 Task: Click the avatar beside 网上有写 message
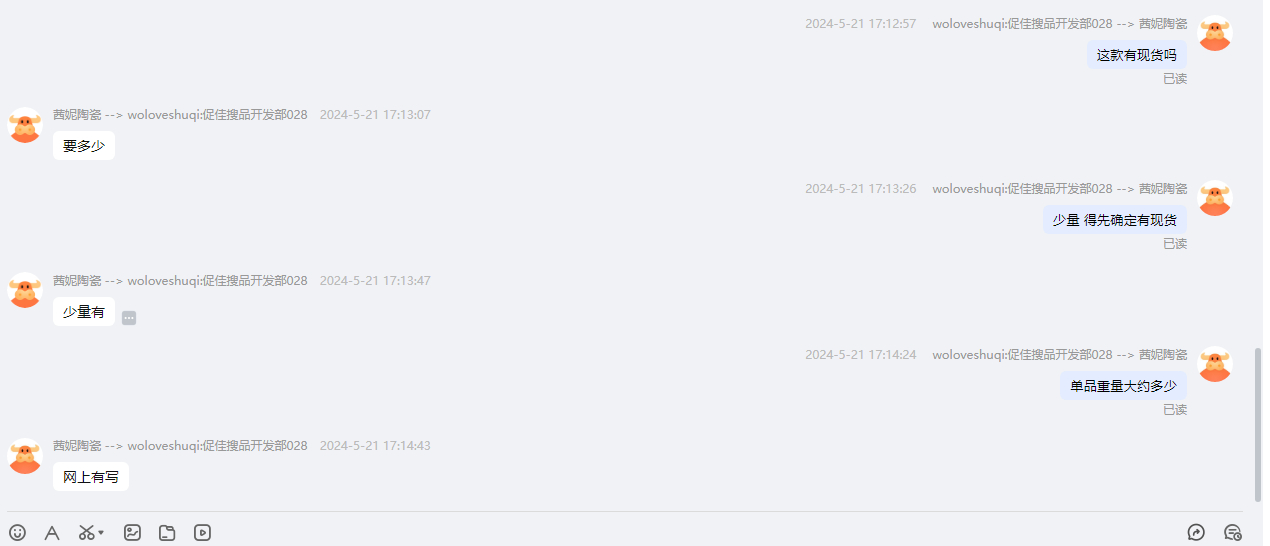tap(25, 456)
